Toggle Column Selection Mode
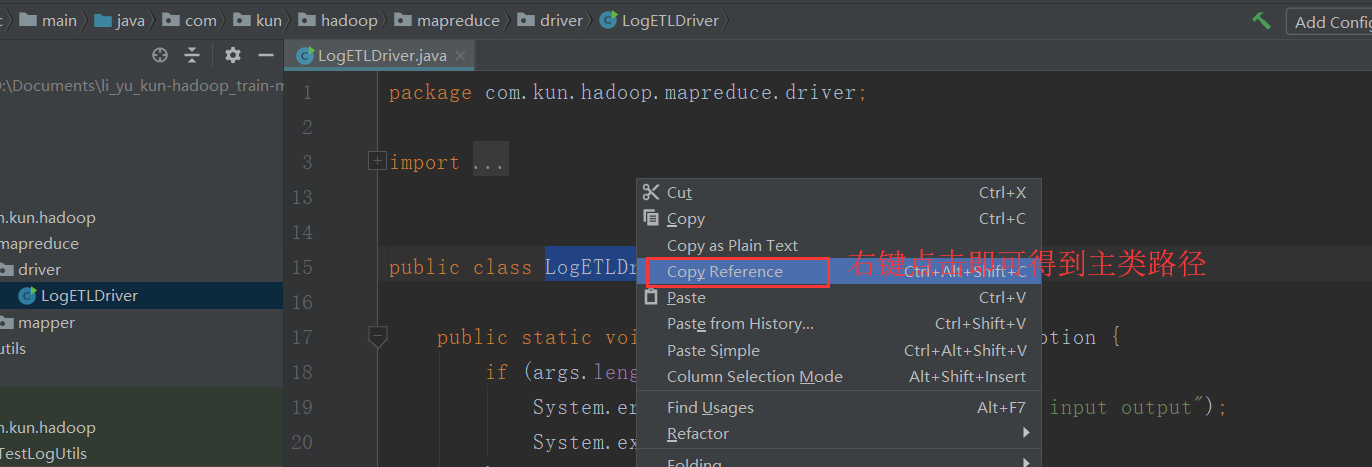The width and height of the screenshot is (1372, 467). (x=839, y=376)
